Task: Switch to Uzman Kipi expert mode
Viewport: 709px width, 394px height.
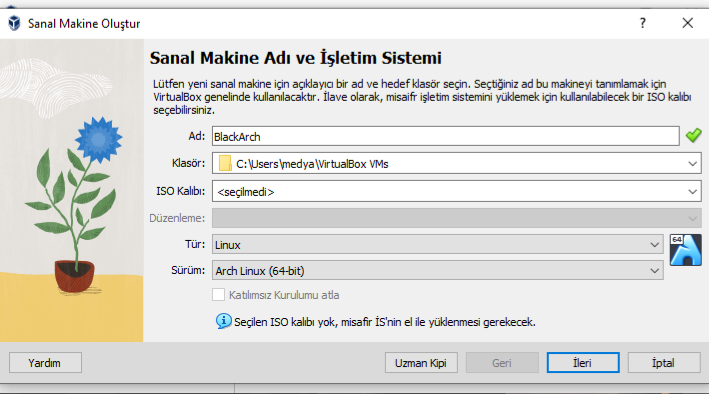Action: tap(421, 363)
